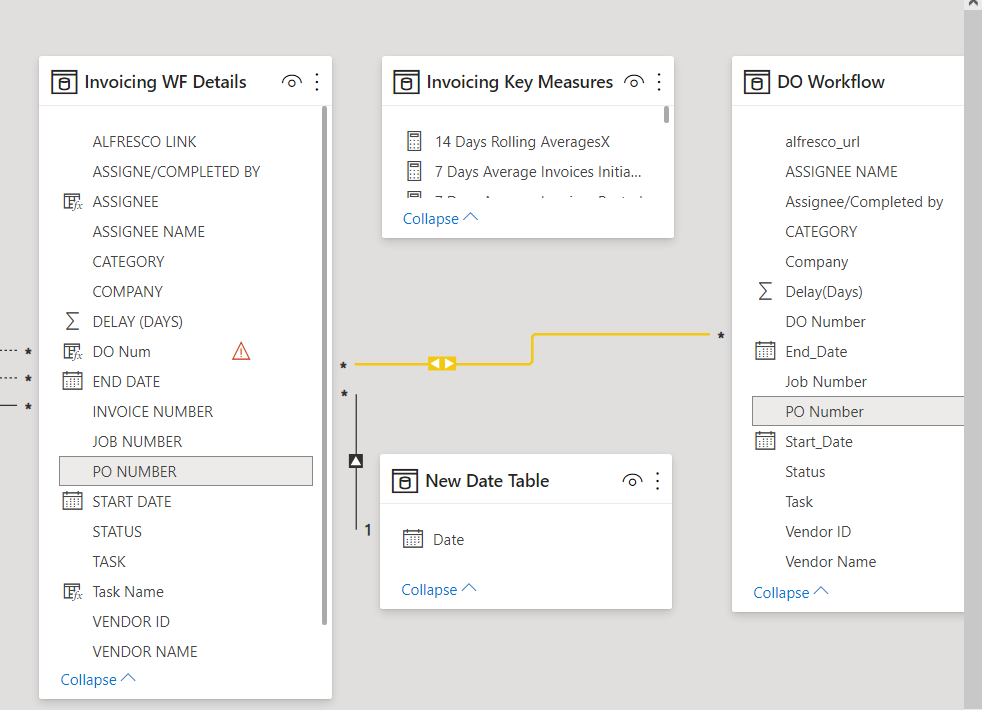
Task: Click the measure icon for 14 Days Rolling AveragesX
Action: click(x=414, y=141)
